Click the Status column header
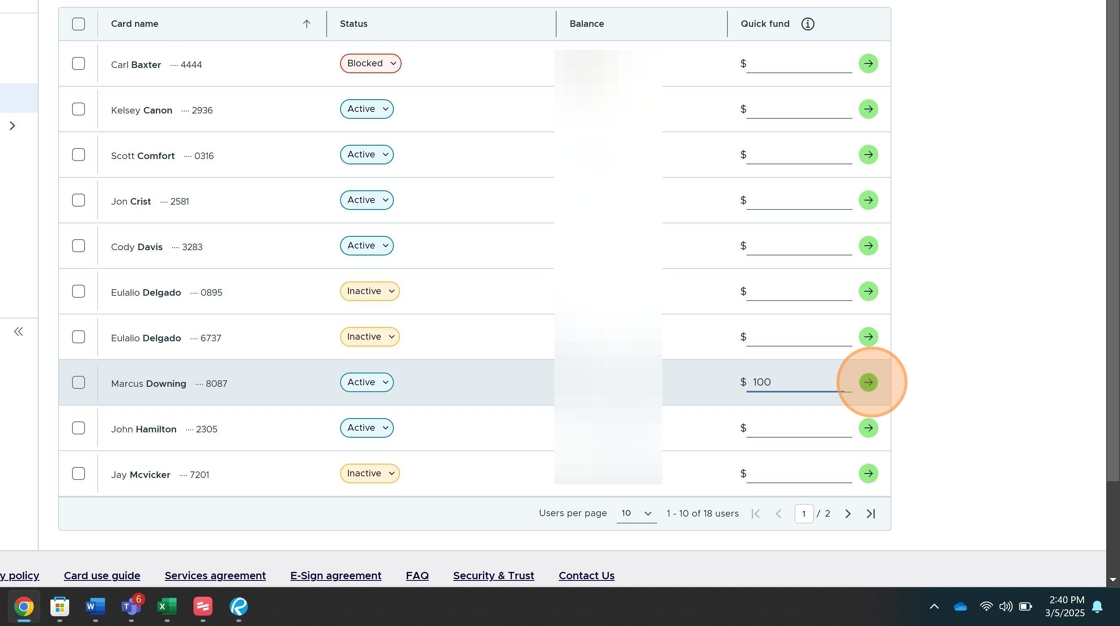1120x626 pixels. tap(354, 24)
